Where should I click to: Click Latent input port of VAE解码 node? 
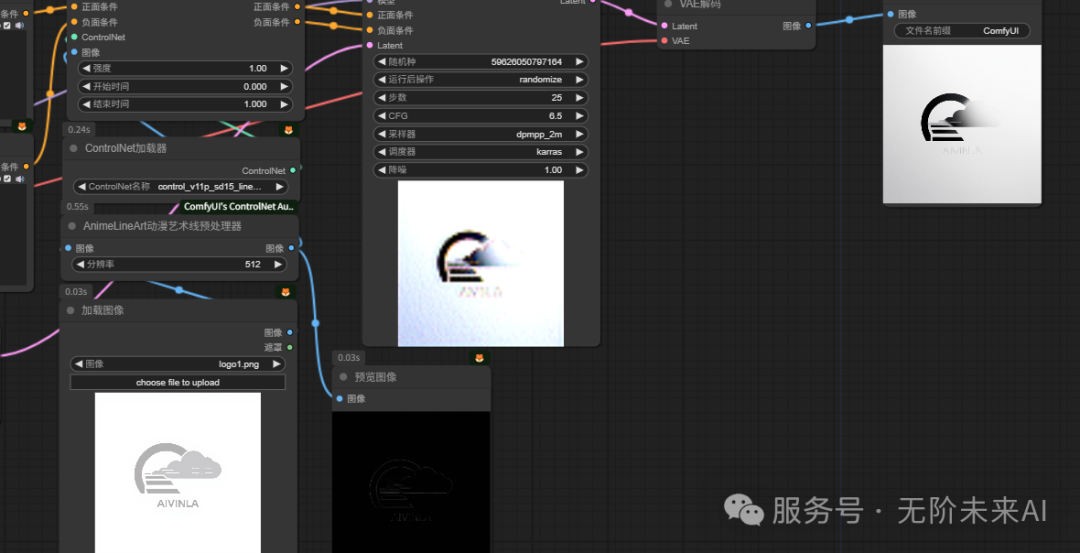664,26
